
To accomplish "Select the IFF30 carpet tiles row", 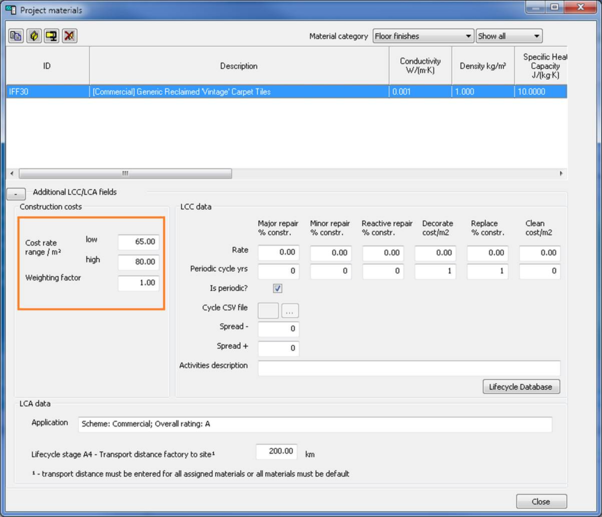I will pyautogui.click(x=238, y=92).
